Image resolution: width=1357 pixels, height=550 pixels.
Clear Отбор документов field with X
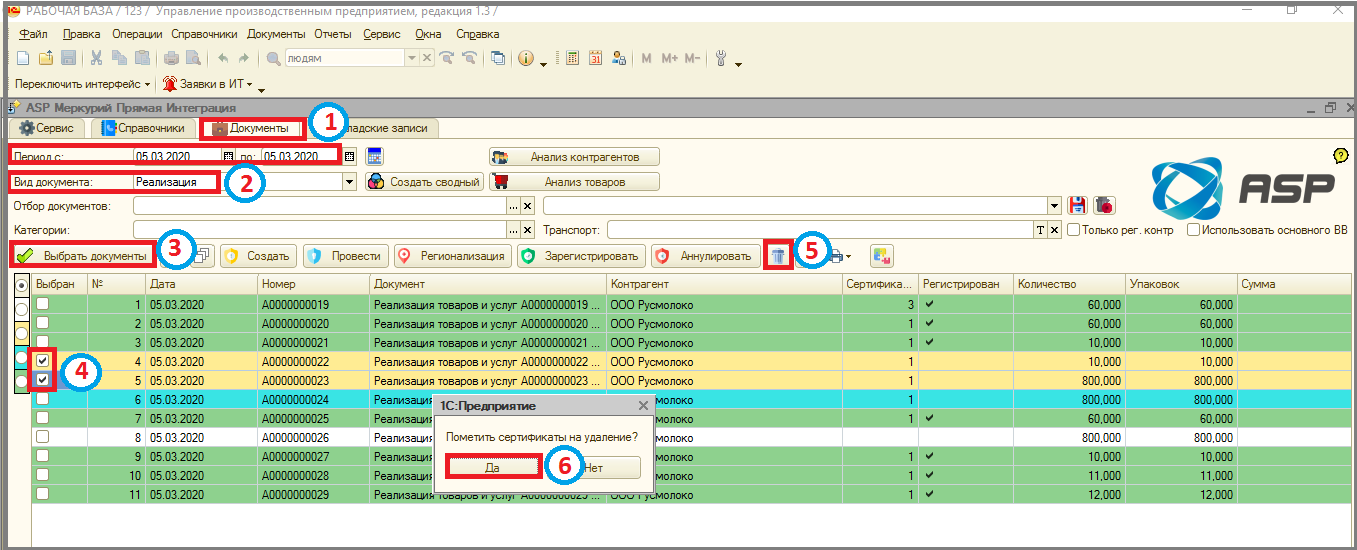527,205
